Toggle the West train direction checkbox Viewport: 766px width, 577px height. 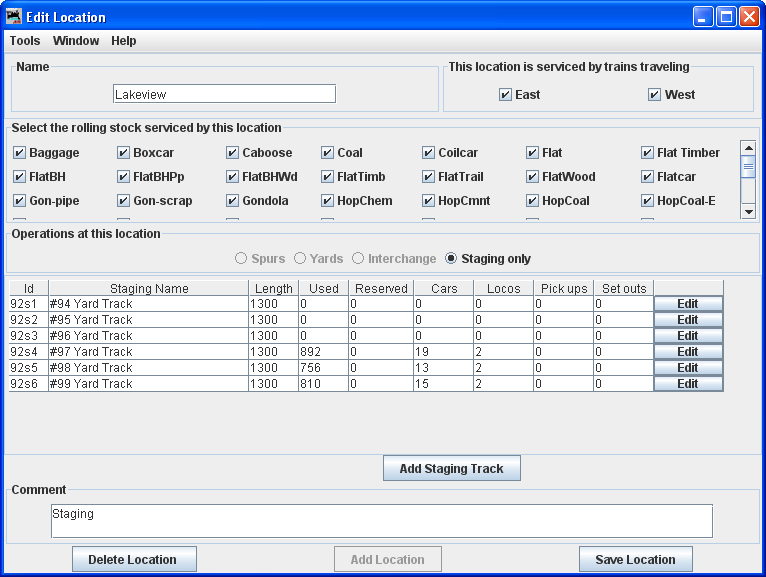[655, 95]
